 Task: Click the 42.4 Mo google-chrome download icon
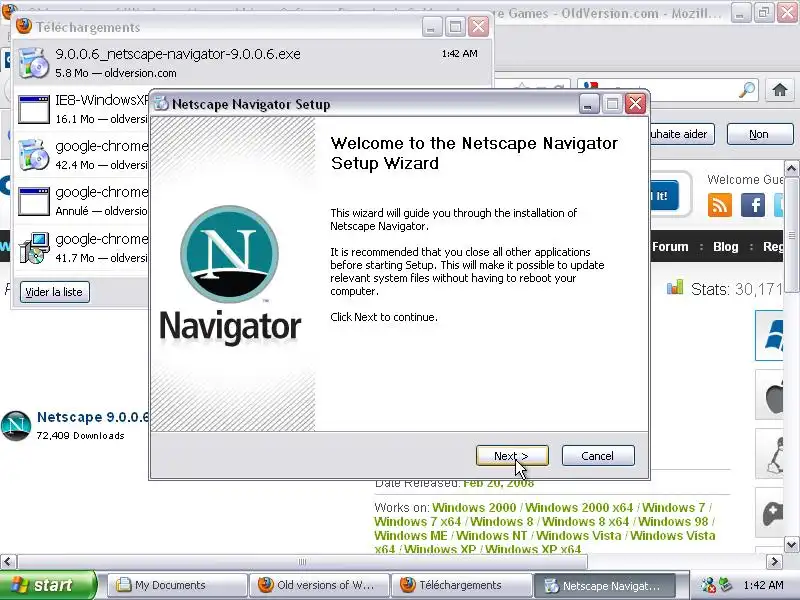point(34,155)
